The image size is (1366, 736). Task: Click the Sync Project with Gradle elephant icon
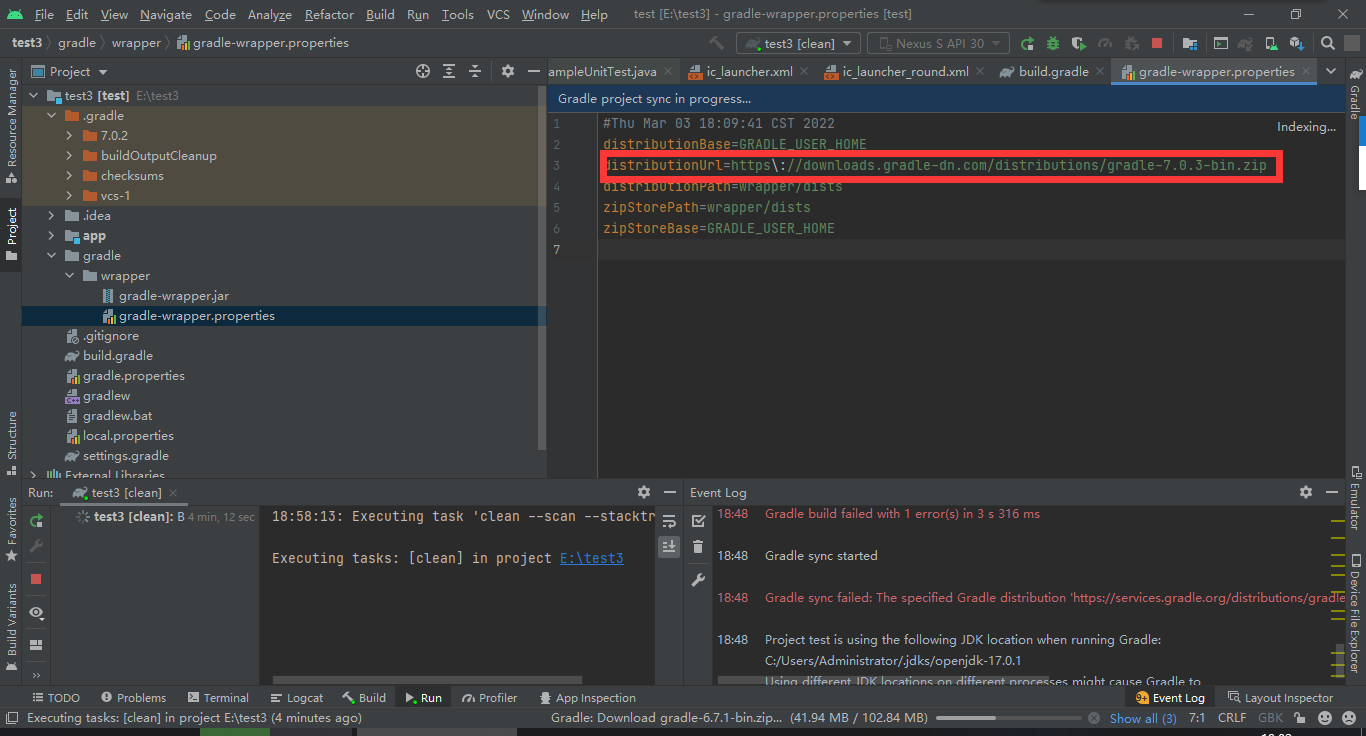point(1246,43)
